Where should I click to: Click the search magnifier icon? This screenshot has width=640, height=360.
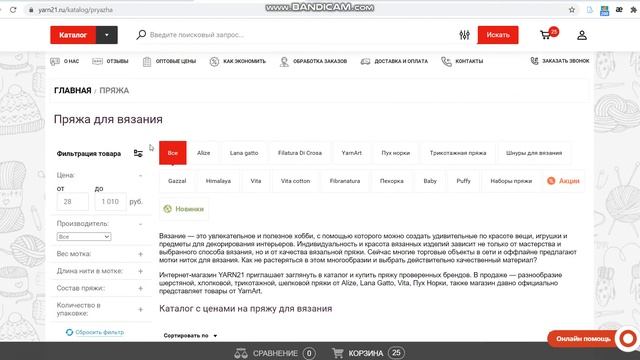[141, 35]
